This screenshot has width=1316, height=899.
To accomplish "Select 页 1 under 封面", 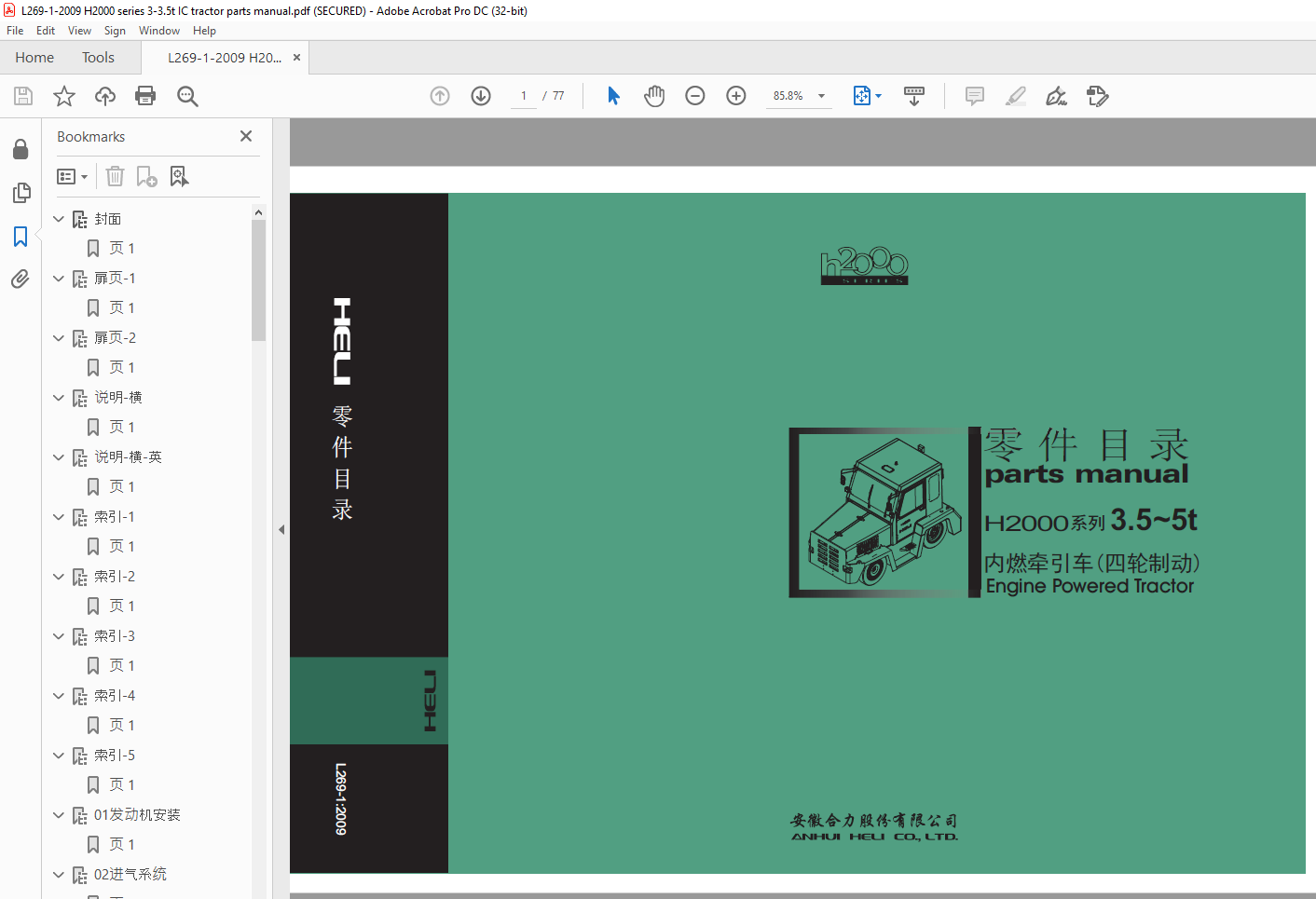I will (122, 249).
